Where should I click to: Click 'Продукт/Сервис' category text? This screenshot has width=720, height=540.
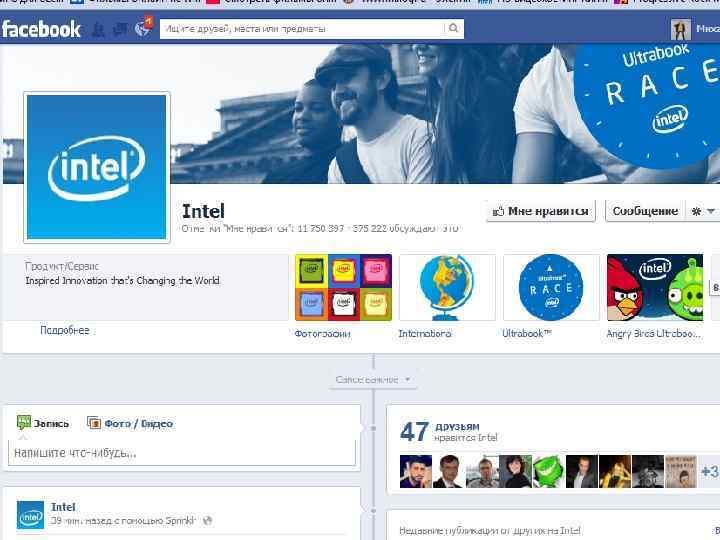point(62,266)
